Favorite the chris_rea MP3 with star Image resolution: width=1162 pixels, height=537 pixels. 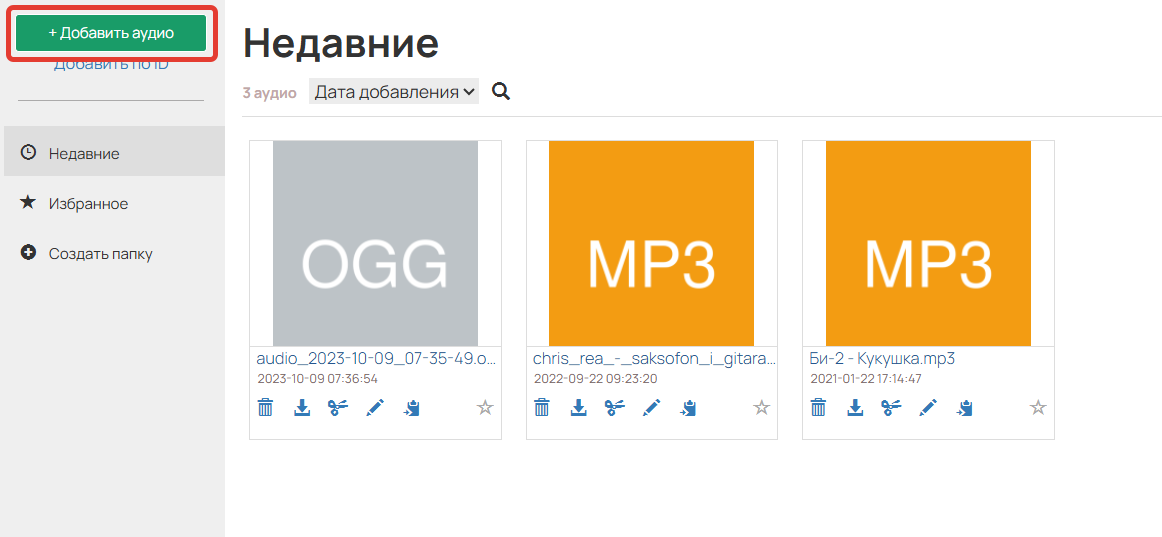pyautogui.click(x=762, y=407)
